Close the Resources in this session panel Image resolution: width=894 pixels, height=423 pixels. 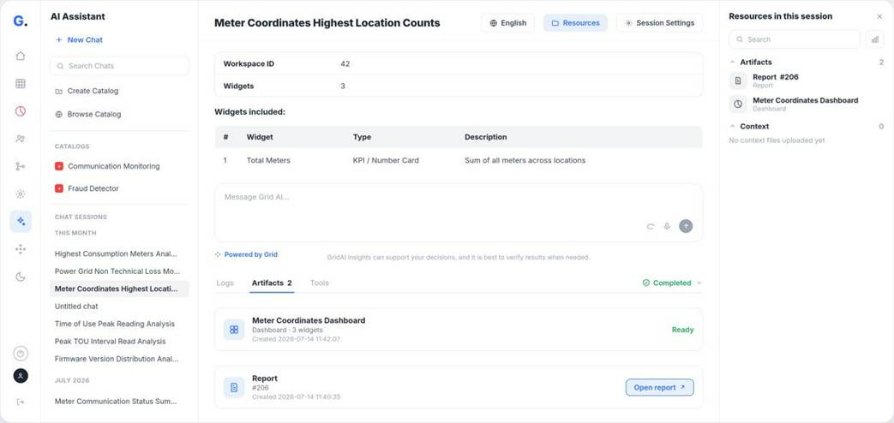[879, 17]
